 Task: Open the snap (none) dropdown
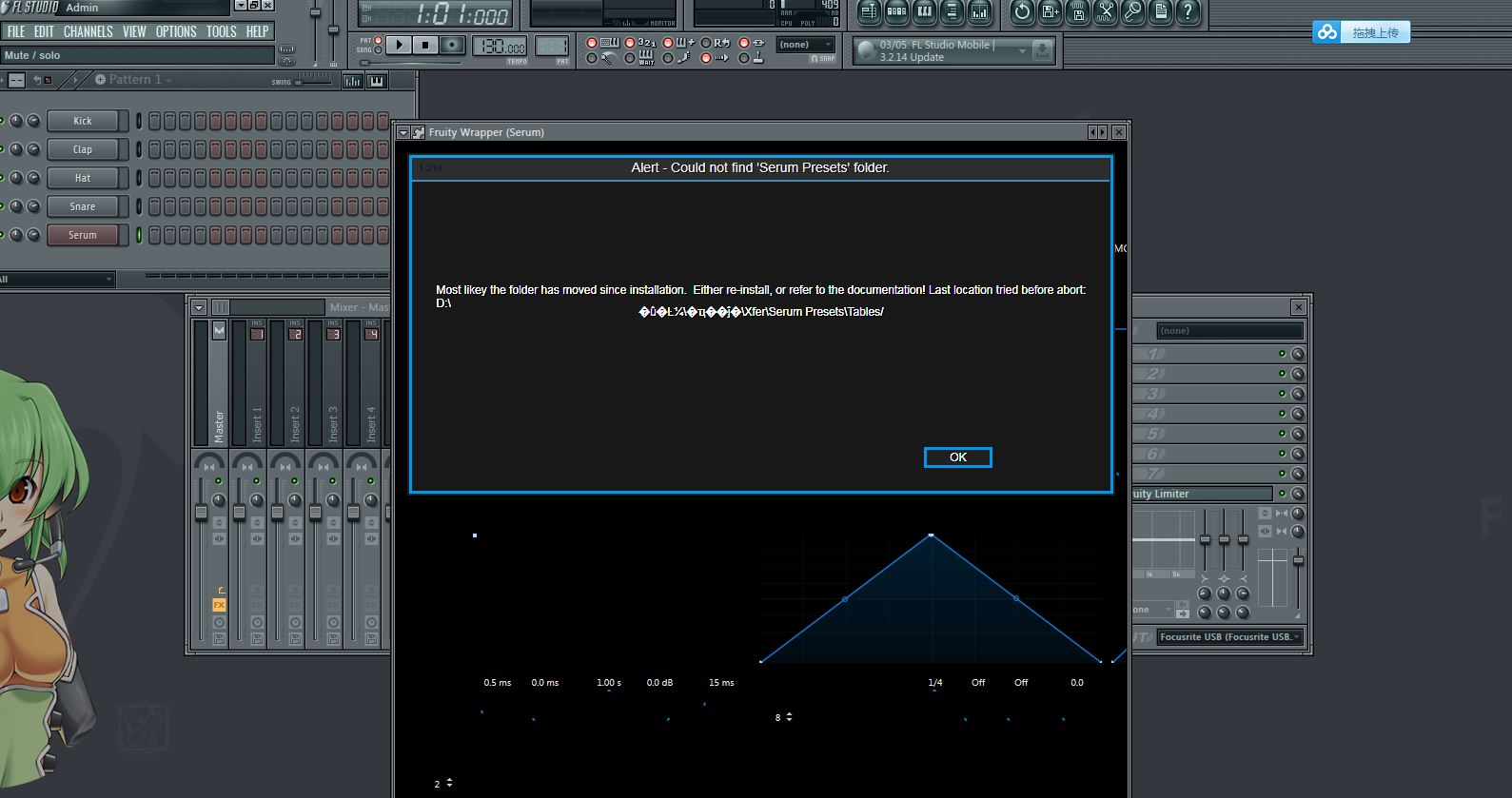click(x=806, y=45)
